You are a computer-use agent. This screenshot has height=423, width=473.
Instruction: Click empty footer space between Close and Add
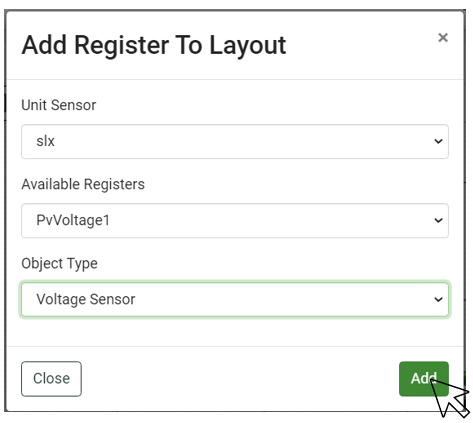[x=240, y=379]
